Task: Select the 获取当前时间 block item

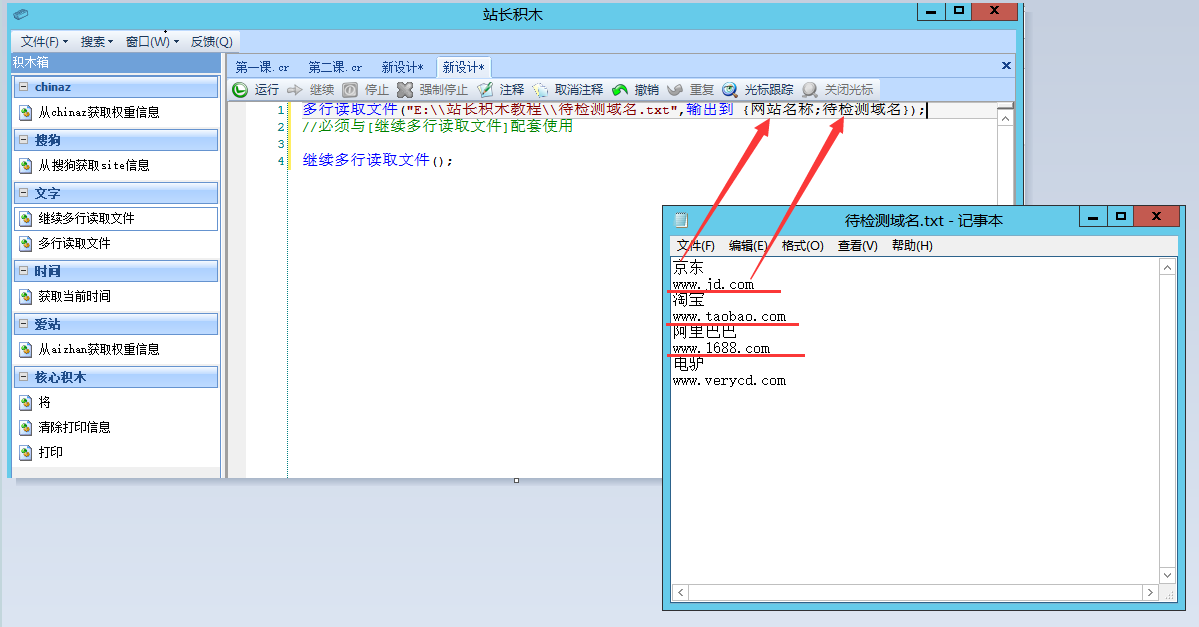Action: (74, 296)
